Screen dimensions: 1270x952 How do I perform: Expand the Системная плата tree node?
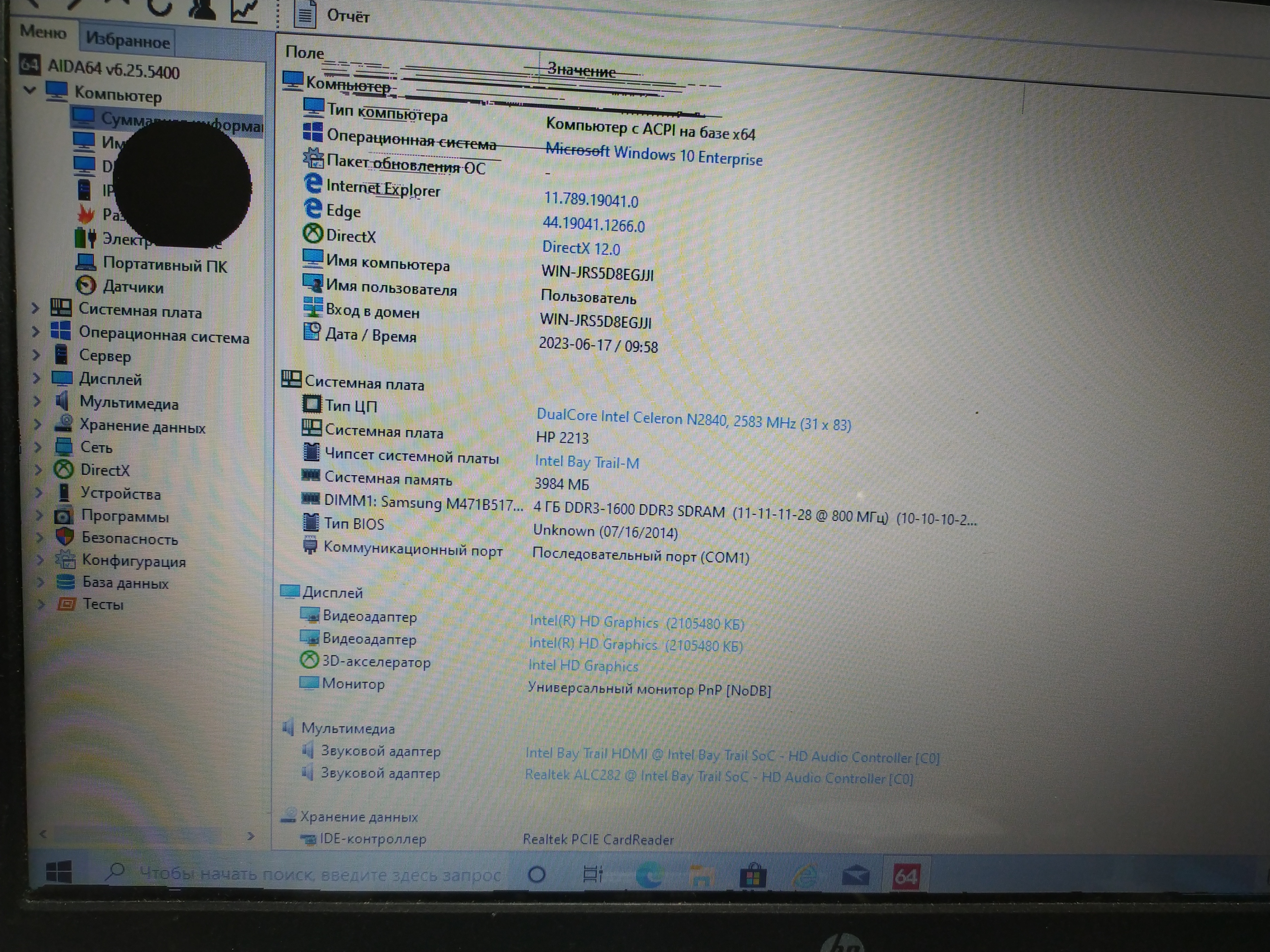click(35, 308)
